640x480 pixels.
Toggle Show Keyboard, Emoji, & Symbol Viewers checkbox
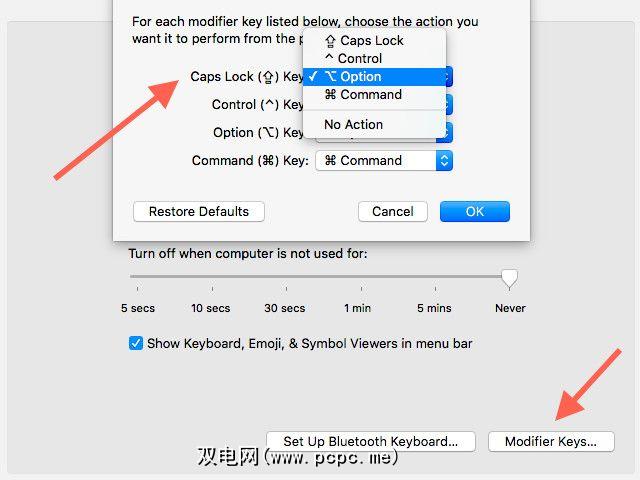coord(136,343)
